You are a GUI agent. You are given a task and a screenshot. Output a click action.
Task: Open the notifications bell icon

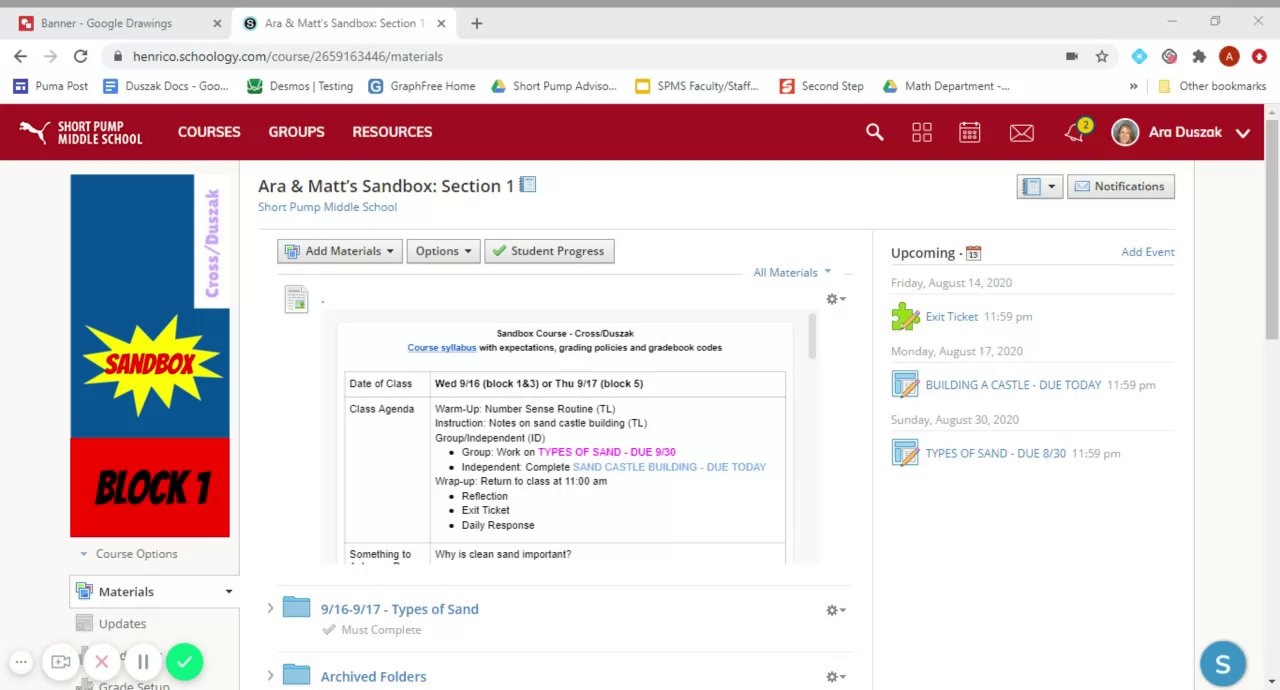(x=1075, y=132)
